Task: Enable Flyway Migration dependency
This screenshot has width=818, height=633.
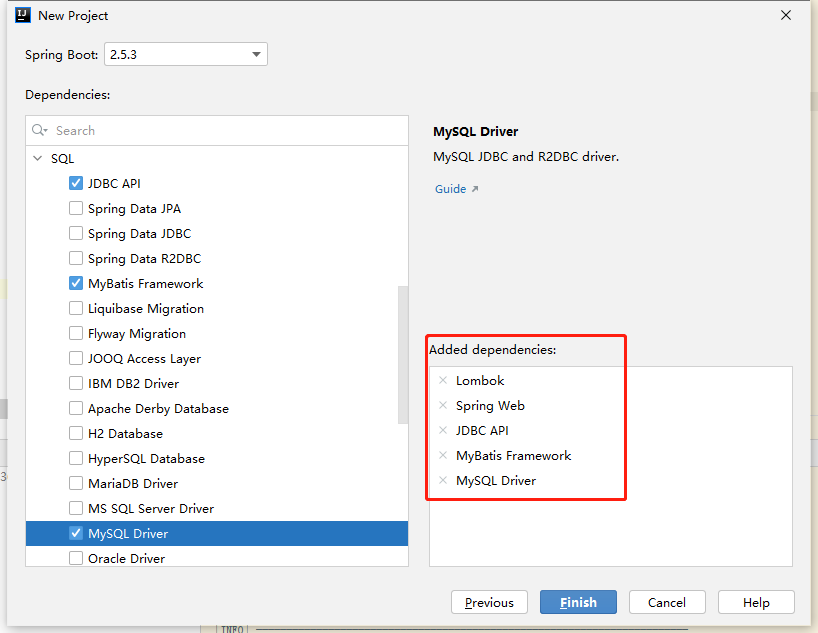Action: 76,333
